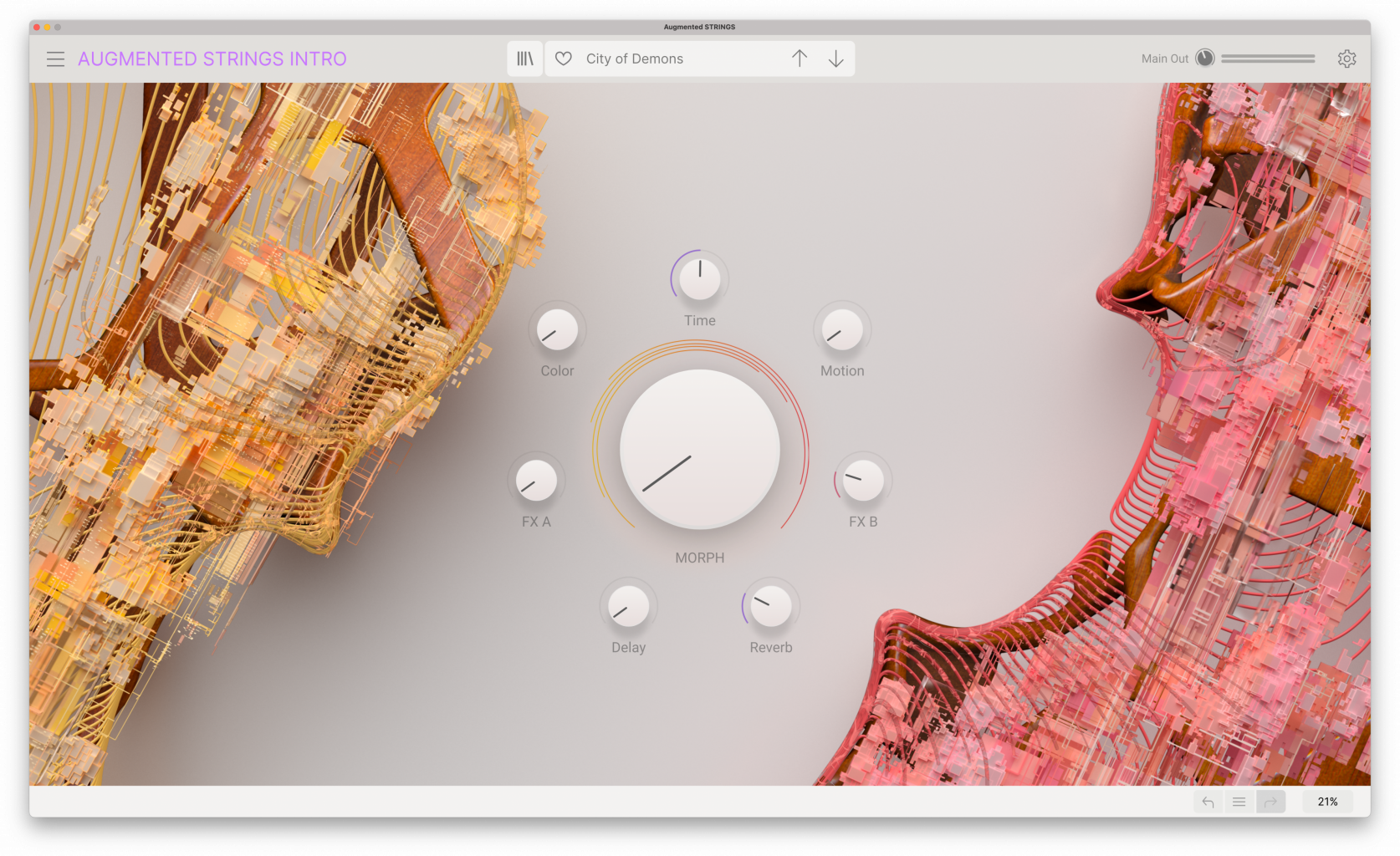Open the edit history list
Image resolution: width=1400 pixels, height=856 pixels.
click(x=1239, y=801)
